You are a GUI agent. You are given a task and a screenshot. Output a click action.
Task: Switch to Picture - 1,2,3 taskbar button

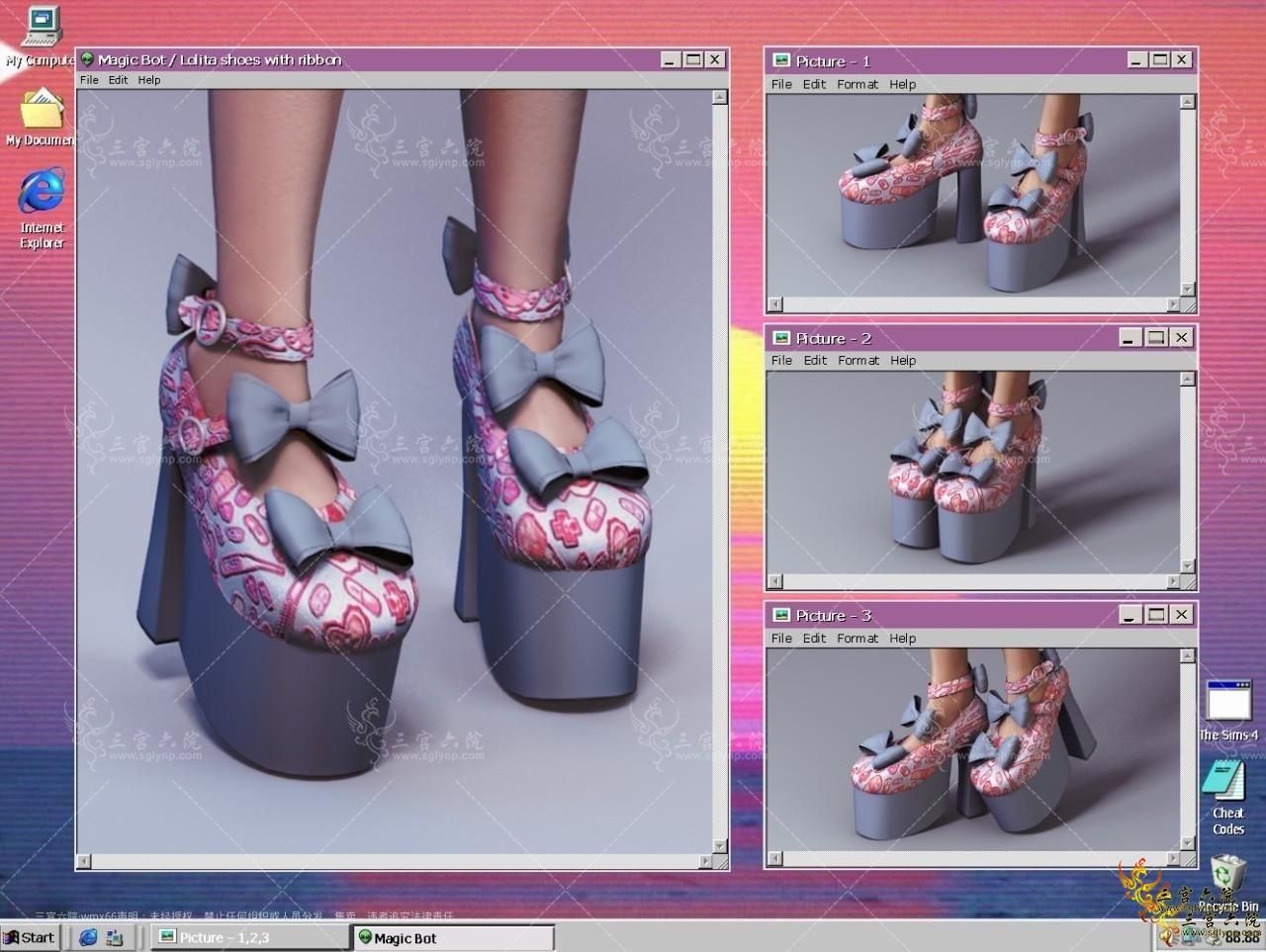pos(251,937)
